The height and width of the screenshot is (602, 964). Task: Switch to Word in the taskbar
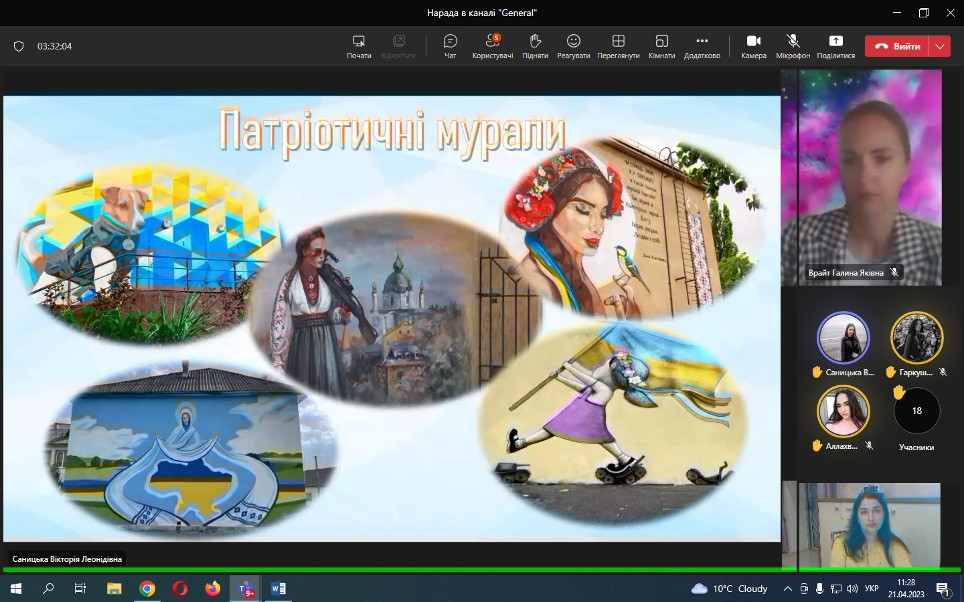(x=277, y=589)
